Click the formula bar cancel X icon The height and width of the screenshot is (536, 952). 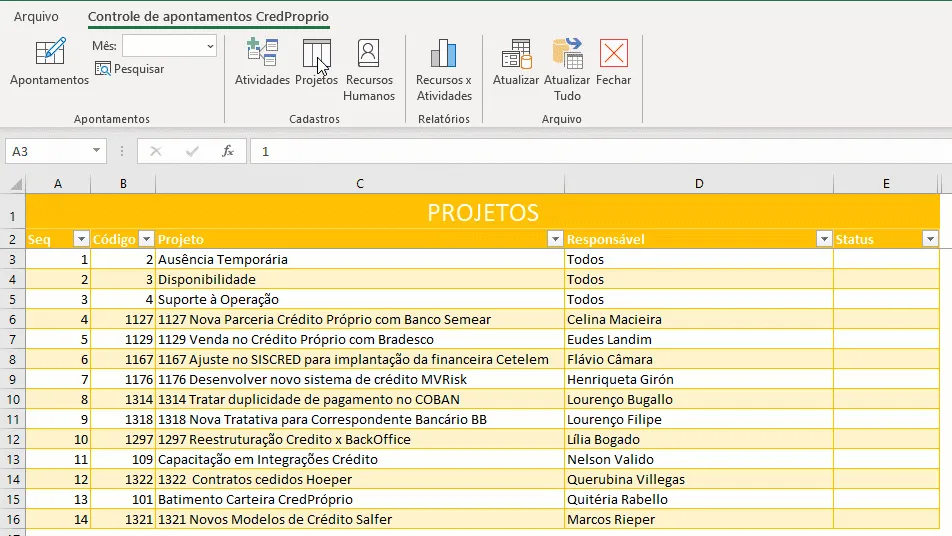(x=155, y=151)
